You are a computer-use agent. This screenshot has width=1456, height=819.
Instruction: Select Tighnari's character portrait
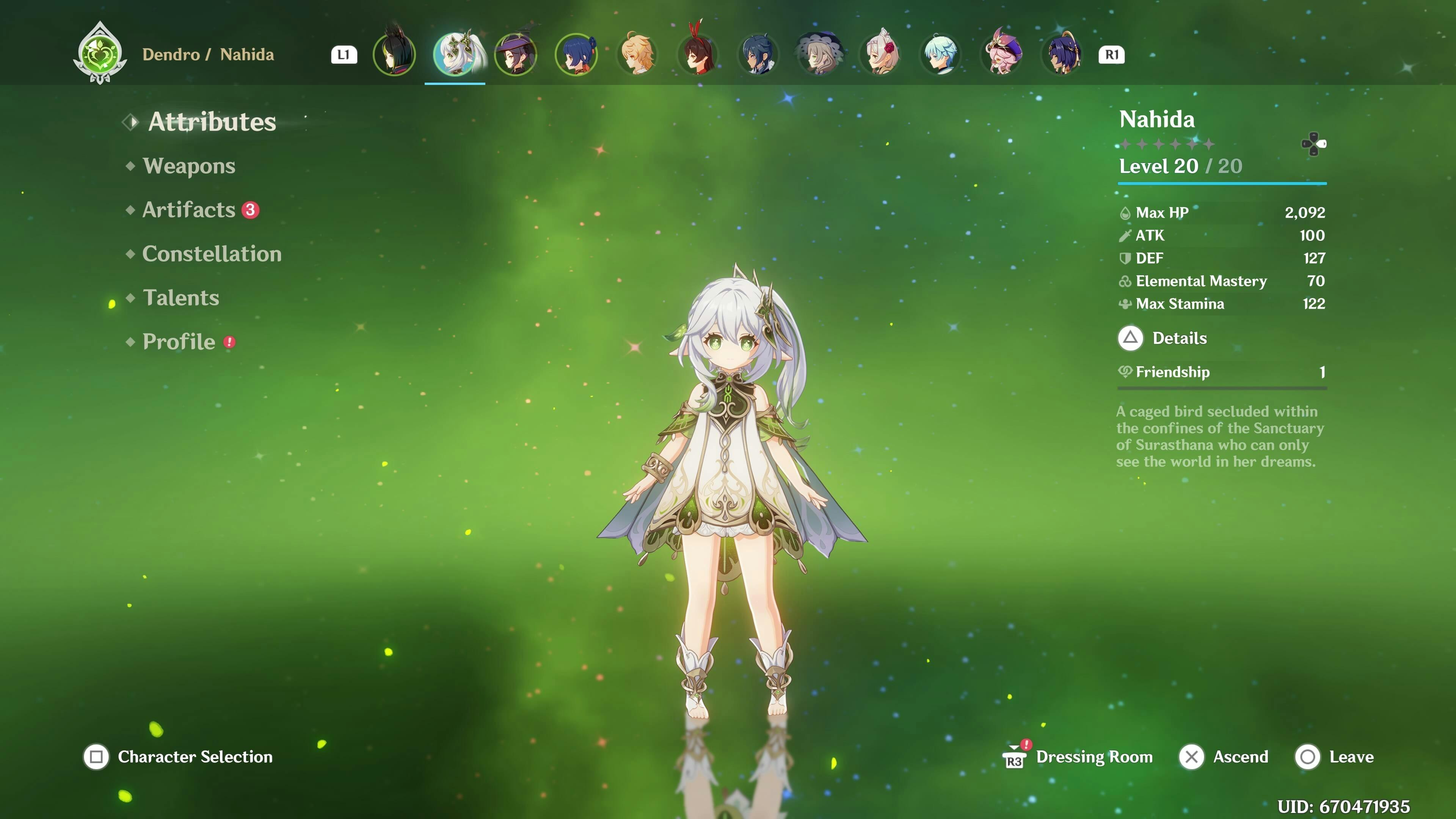(x=394, y=55)
